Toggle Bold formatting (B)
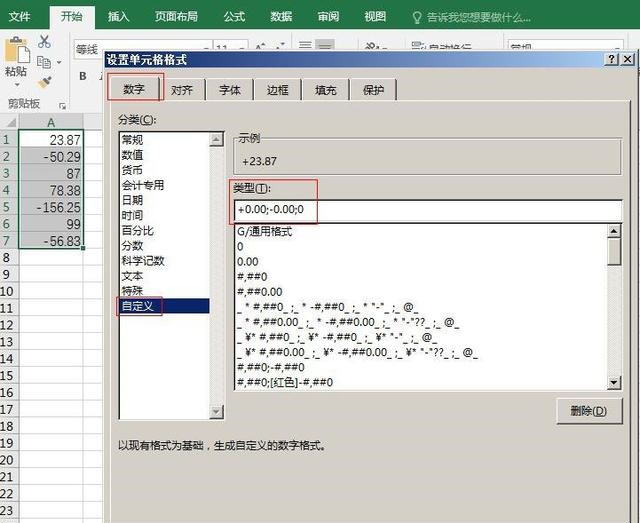The width and height of the screenshot is (640, 523). pos(83,76)
